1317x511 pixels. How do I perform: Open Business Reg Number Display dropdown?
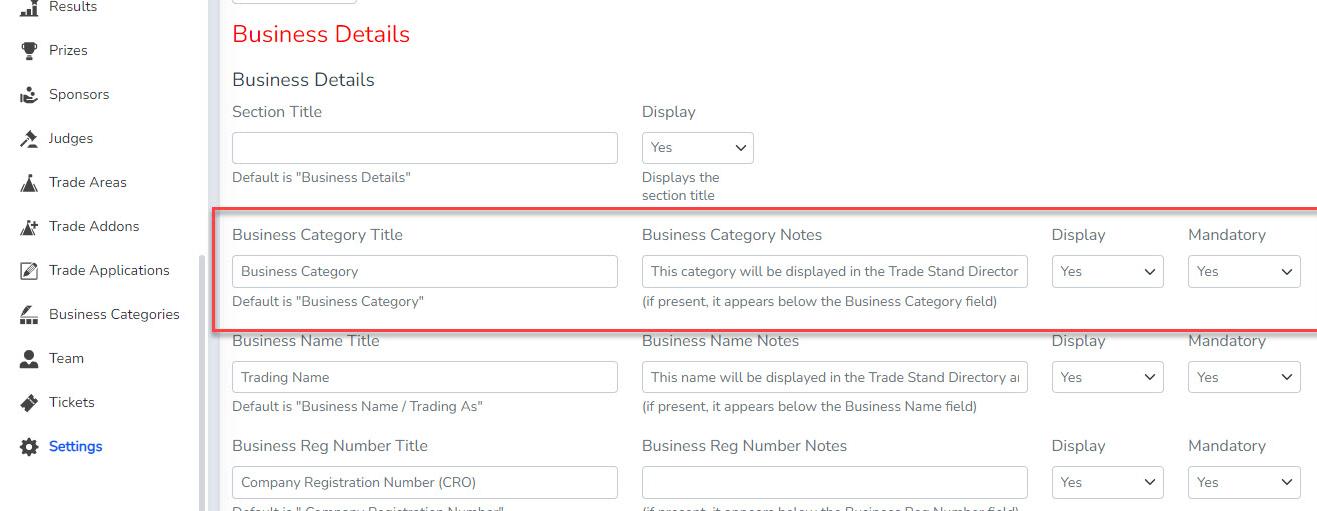(x=1107, y=482)
